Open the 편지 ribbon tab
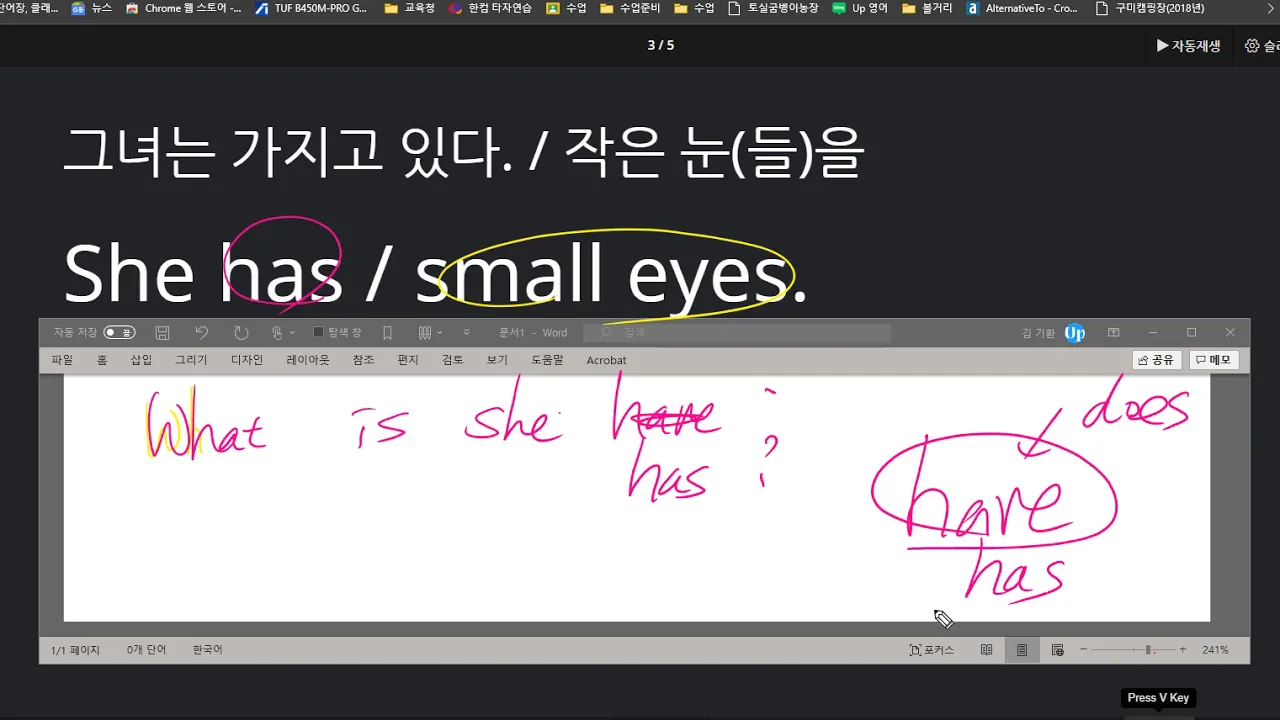This screenshot has height=720, width=1280. [x=408, y=360]
